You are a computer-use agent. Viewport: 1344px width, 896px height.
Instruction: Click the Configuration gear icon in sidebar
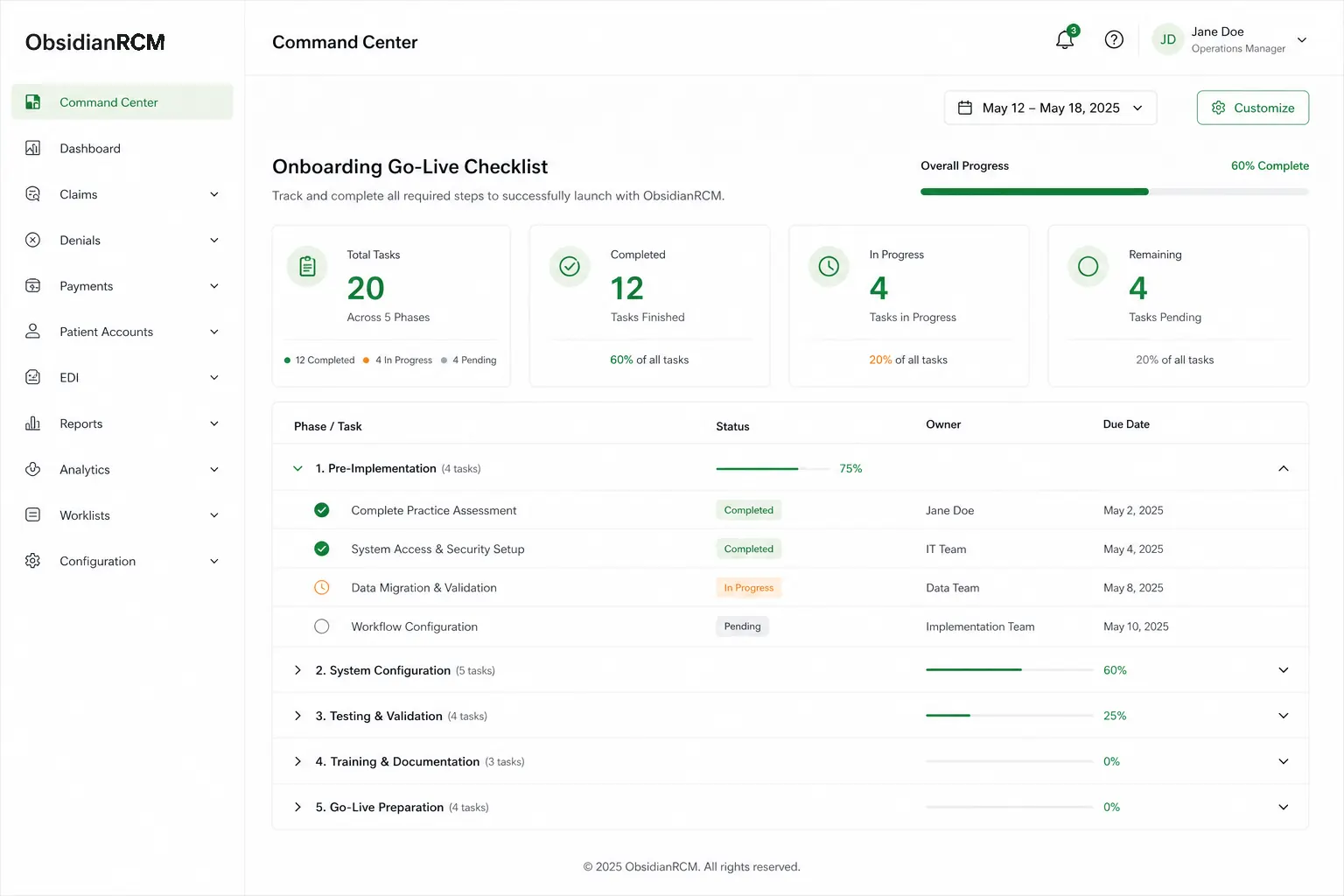coord(33,561)
